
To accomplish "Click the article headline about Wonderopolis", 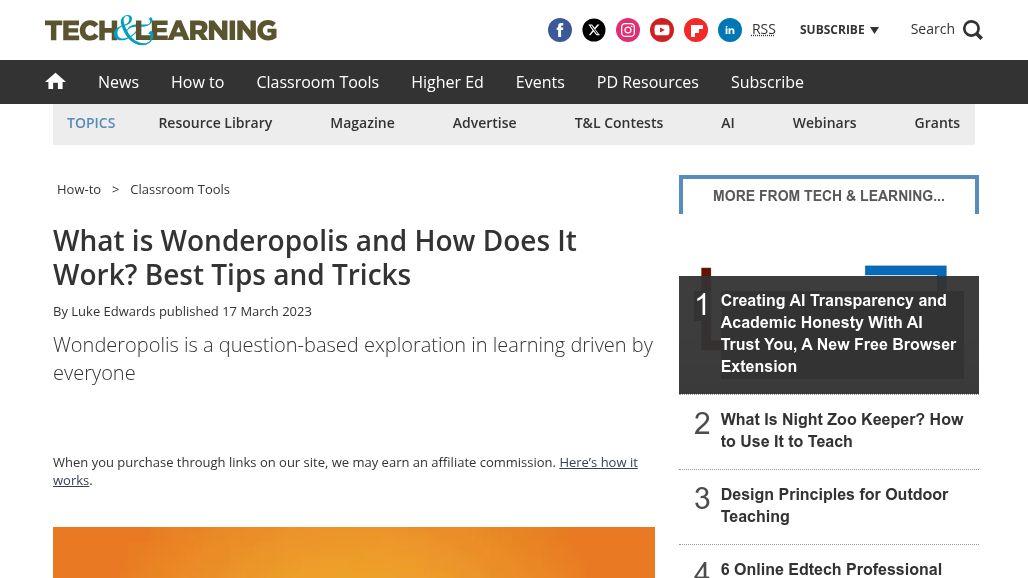I will click(x=315, y=258).
